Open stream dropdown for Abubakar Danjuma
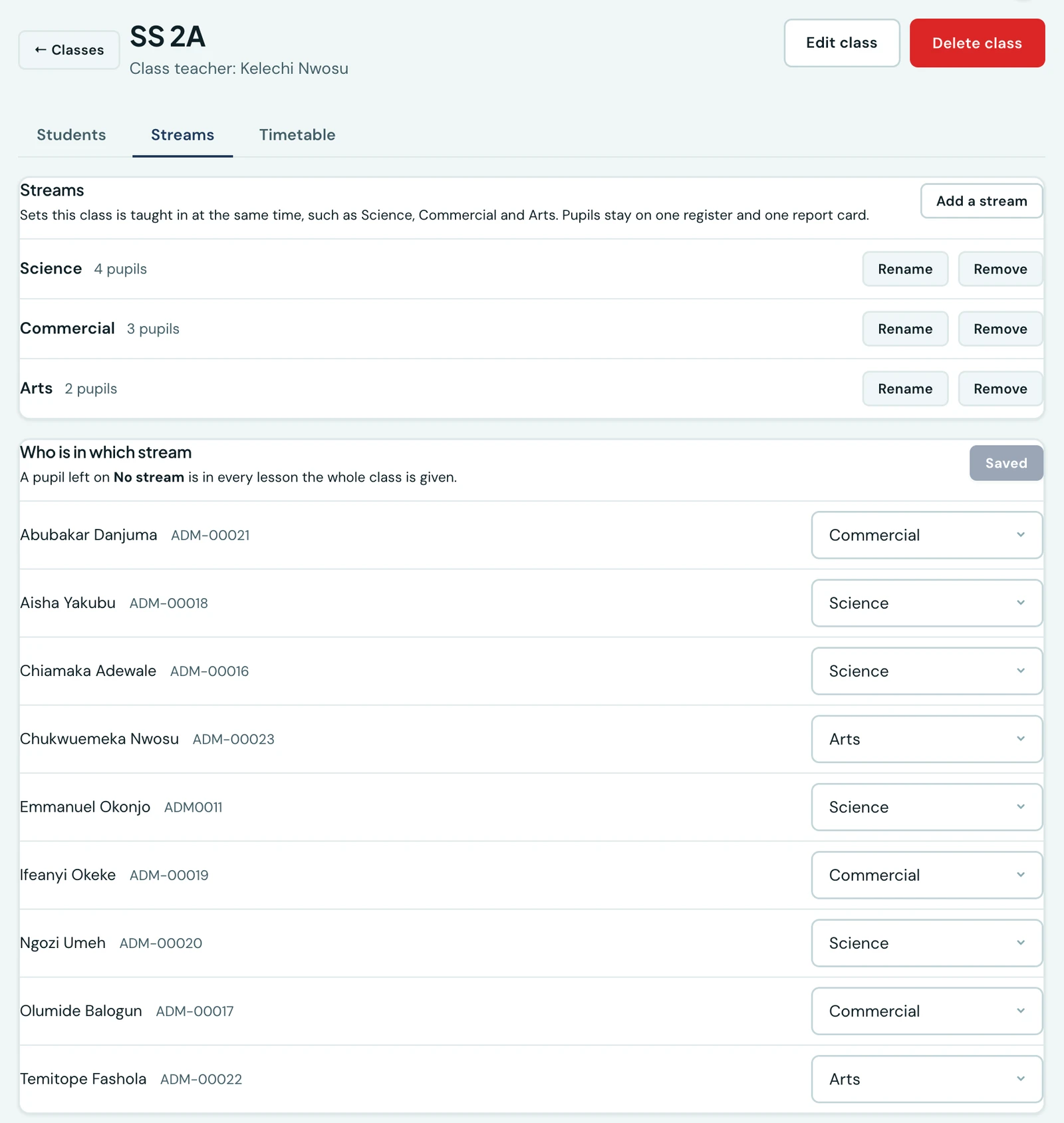 (x=927, y=535)
